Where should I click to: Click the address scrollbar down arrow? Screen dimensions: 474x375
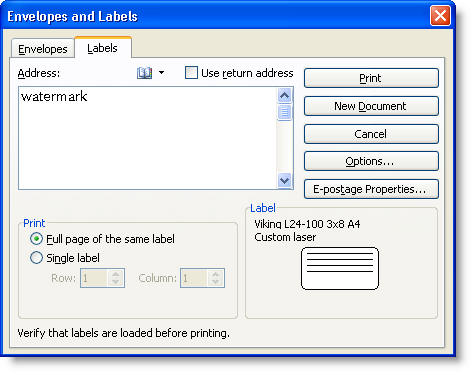[284, 181]
